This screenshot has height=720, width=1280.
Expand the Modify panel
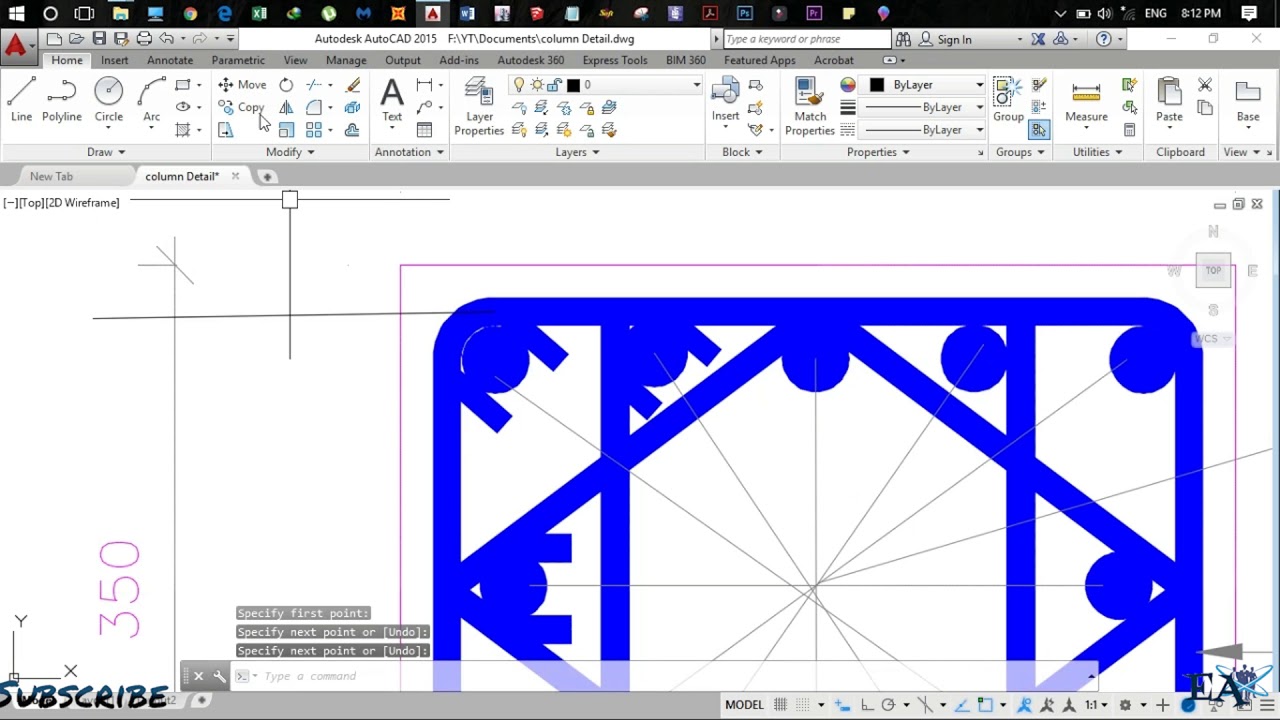pyautogui.click(x=290, y=152)
